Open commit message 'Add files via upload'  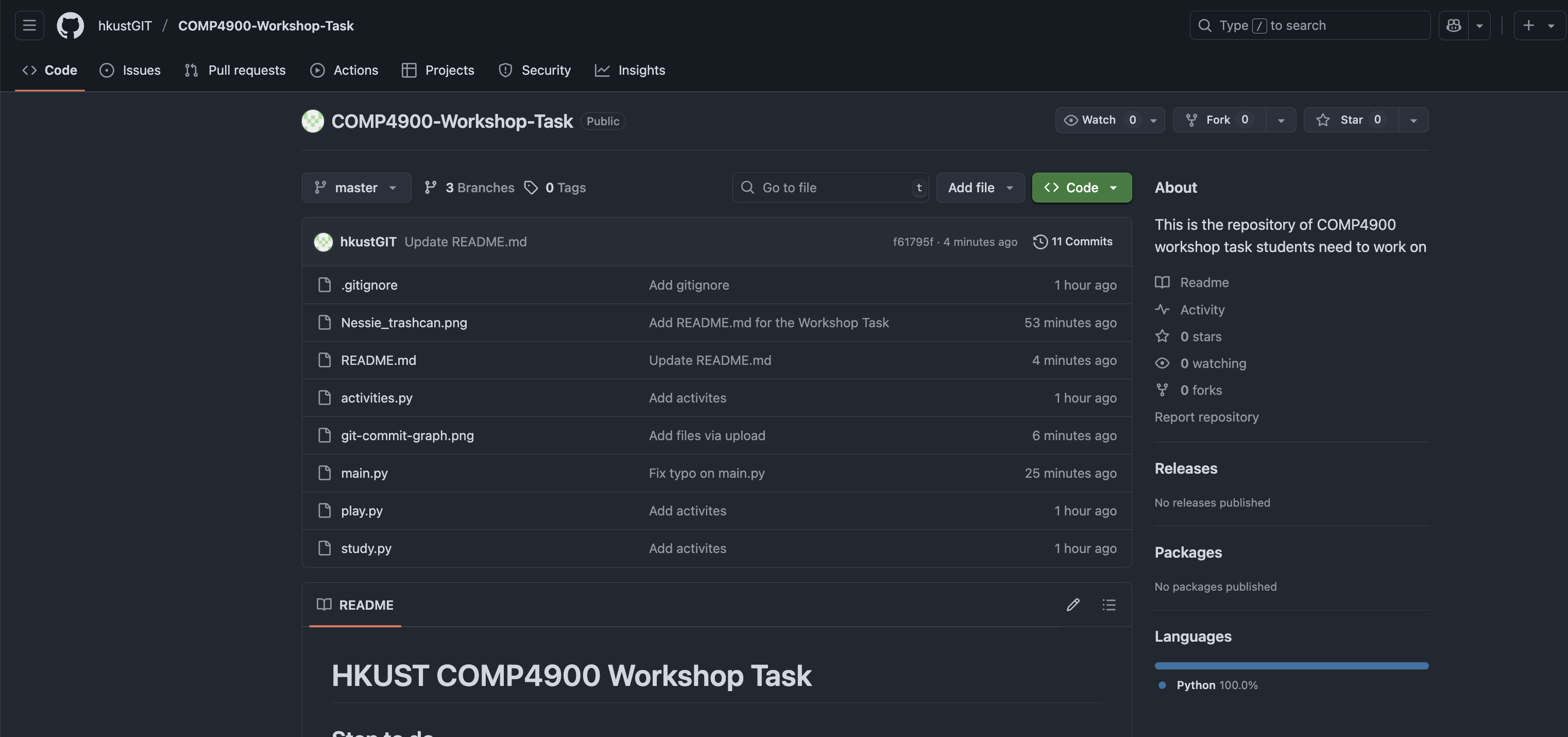pos(707,435)
